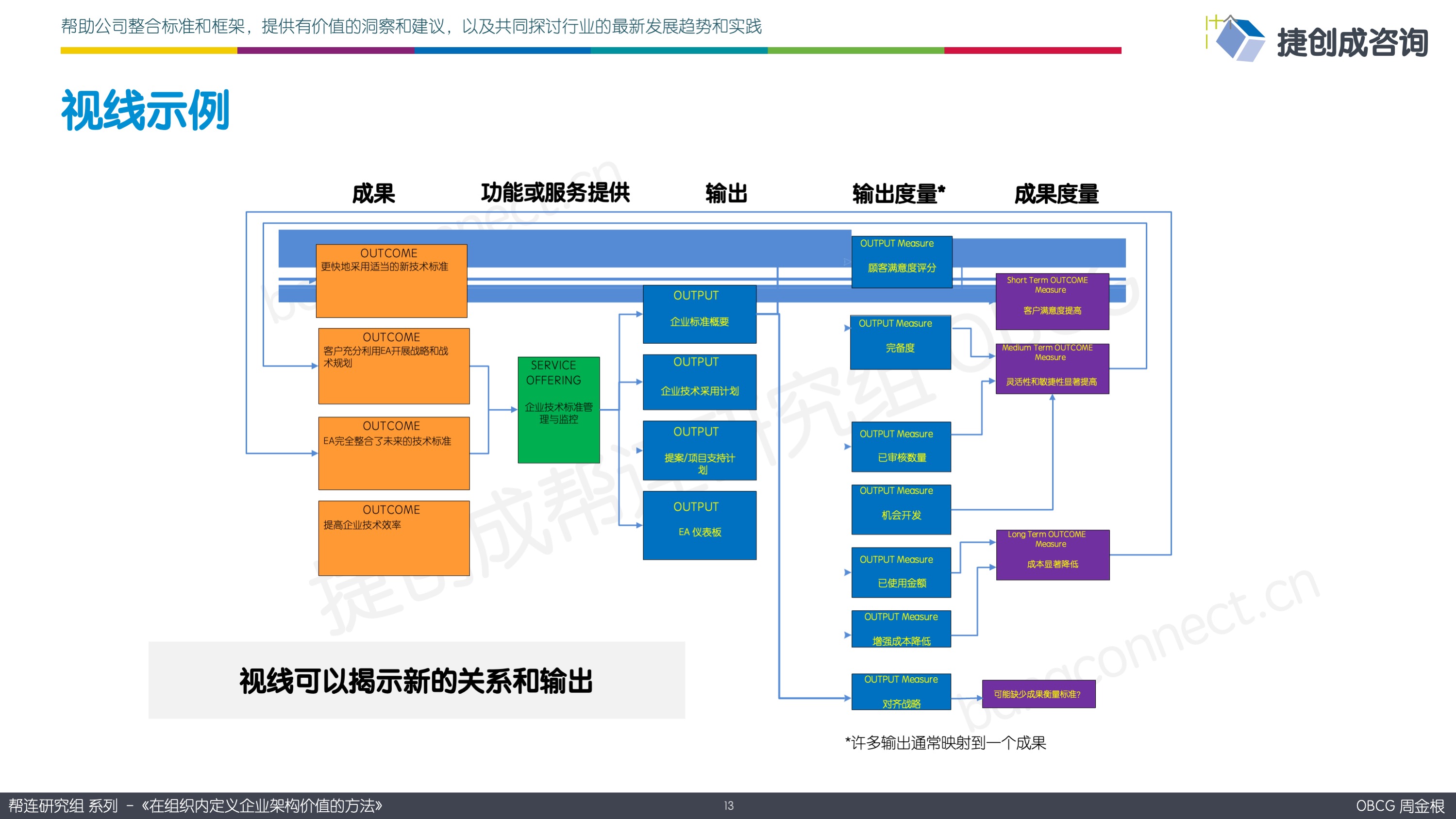This screenshot has height=819, width=1456.
Task: Select the OUTPUT Measure box 已审核数量
Action: 901,447
